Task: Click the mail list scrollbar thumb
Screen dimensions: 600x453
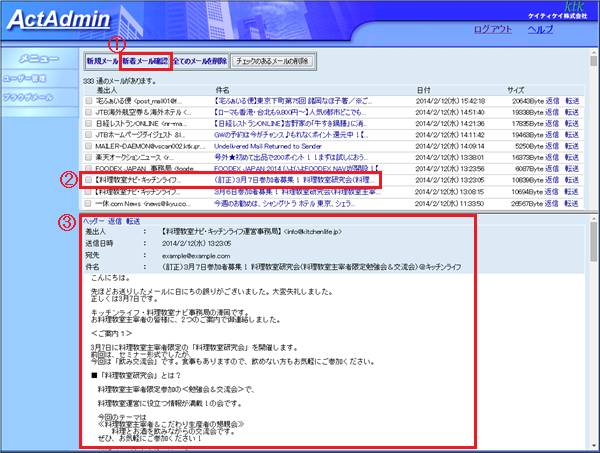Action: pos(593,61)
